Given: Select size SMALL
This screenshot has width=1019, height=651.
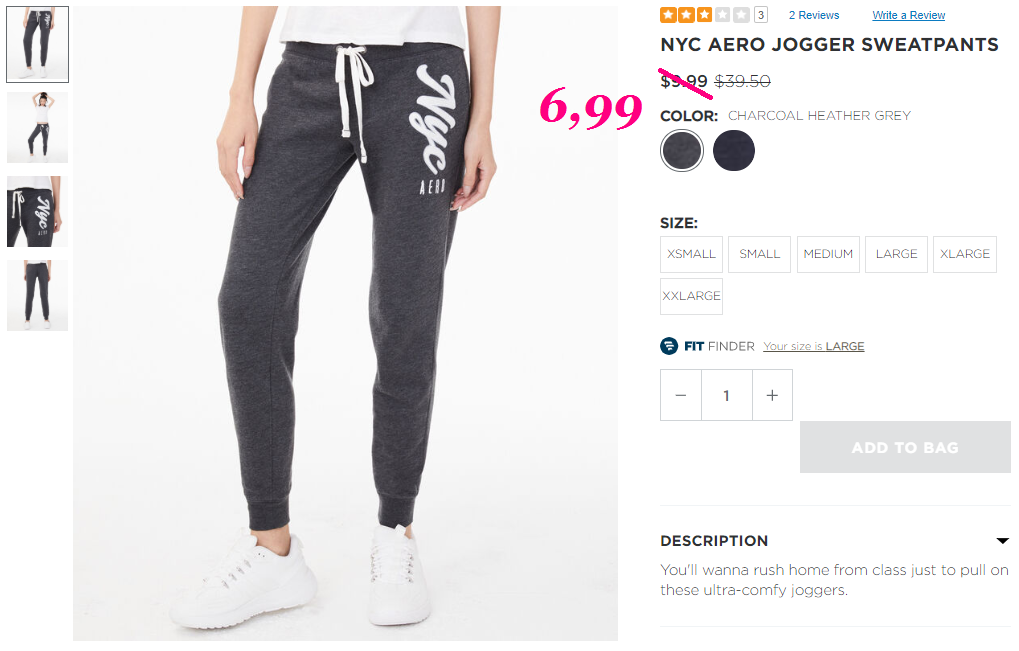Looking at the screenshot, I should 760,254.
